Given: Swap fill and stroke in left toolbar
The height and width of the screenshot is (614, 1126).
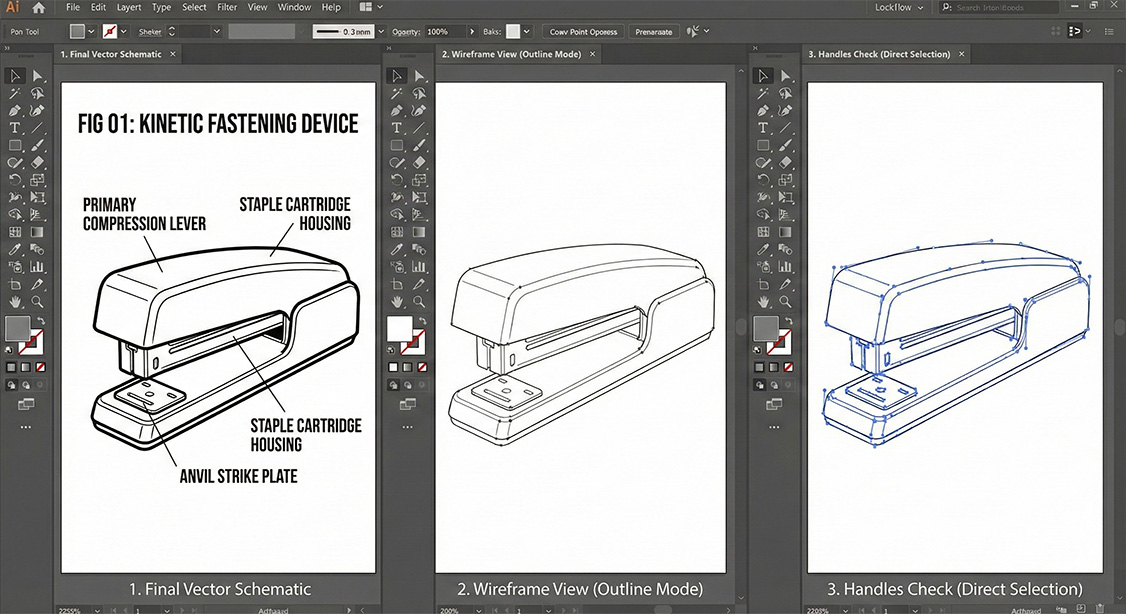Looking at the screenshot, I should tap(40, 321).
